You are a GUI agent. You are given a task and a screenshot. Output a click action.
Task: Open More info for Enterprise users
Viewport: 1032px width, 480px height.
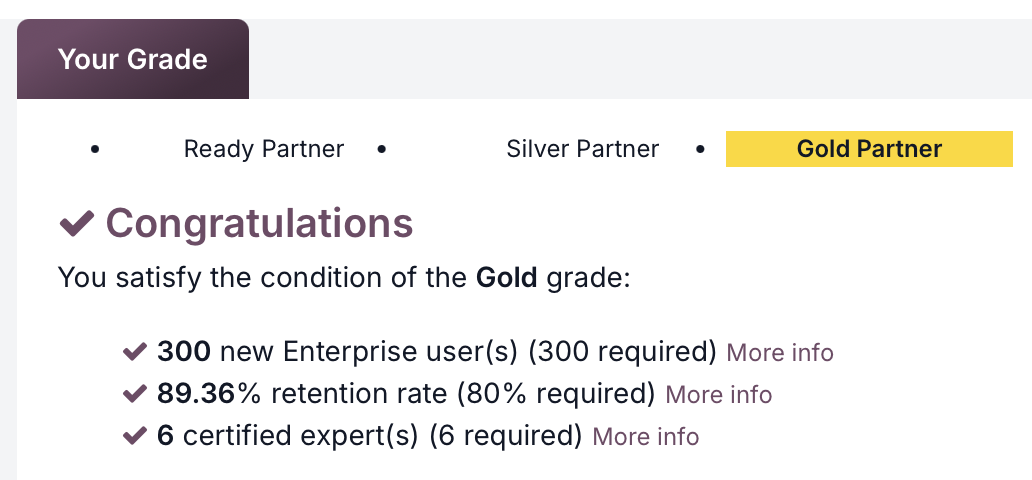779,352
